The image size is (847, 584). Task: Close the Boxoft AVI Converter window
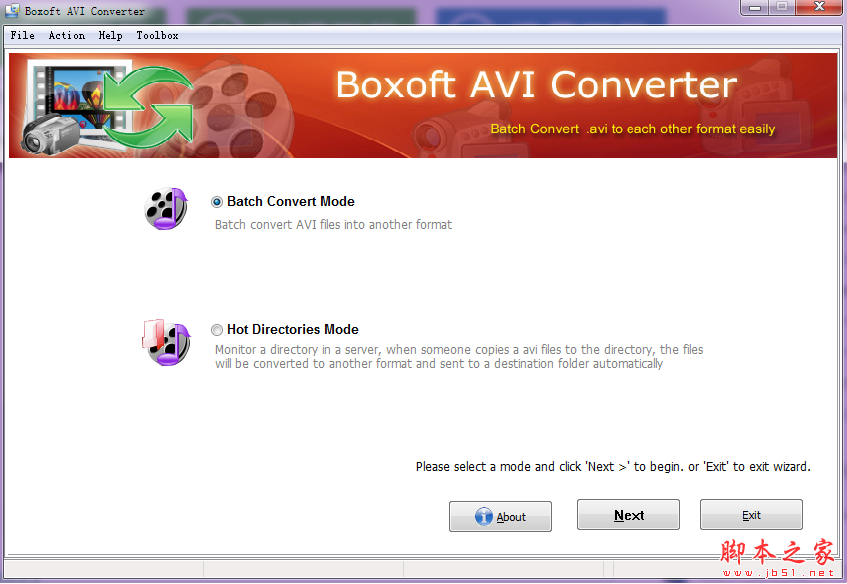pyautogui.click(x=819, y=8)
